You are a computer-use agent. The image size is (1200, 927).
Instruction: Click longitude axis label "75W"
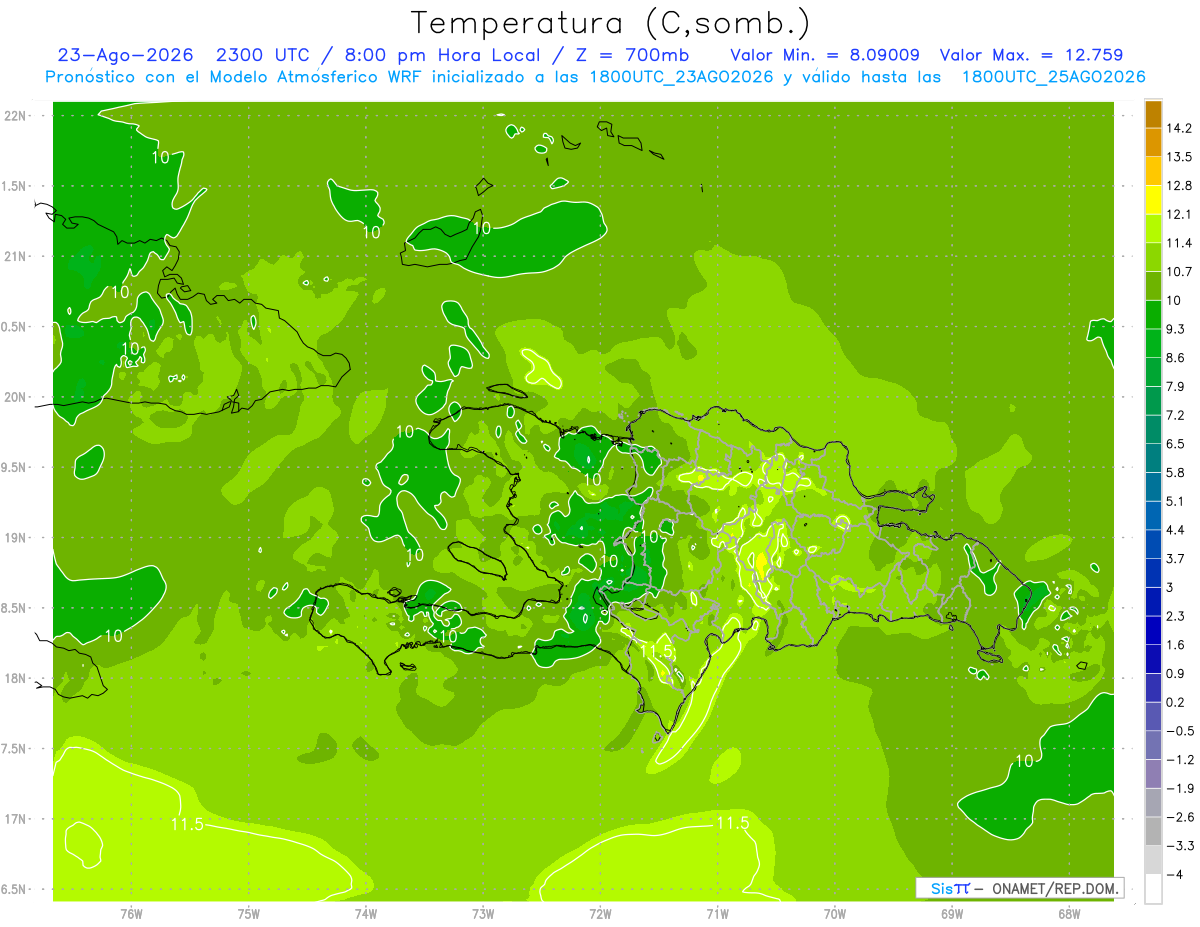[x=249, y=913]
